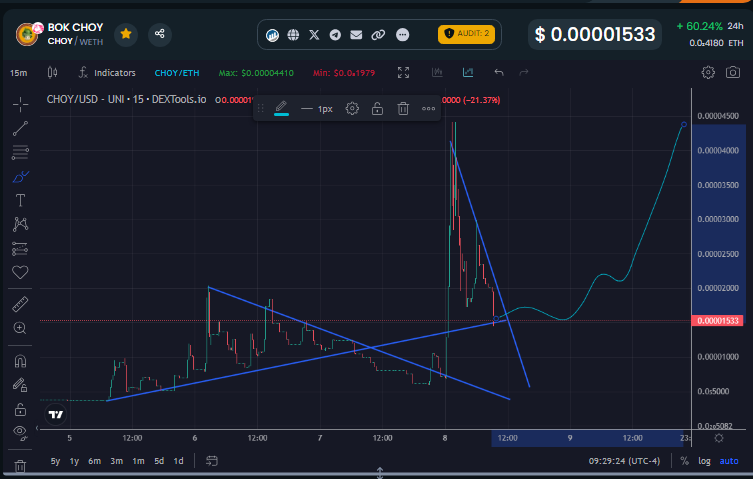This screenshot has width=753, height=479.
Task: Open chart settings gear at top right
Action: (708, 73)
